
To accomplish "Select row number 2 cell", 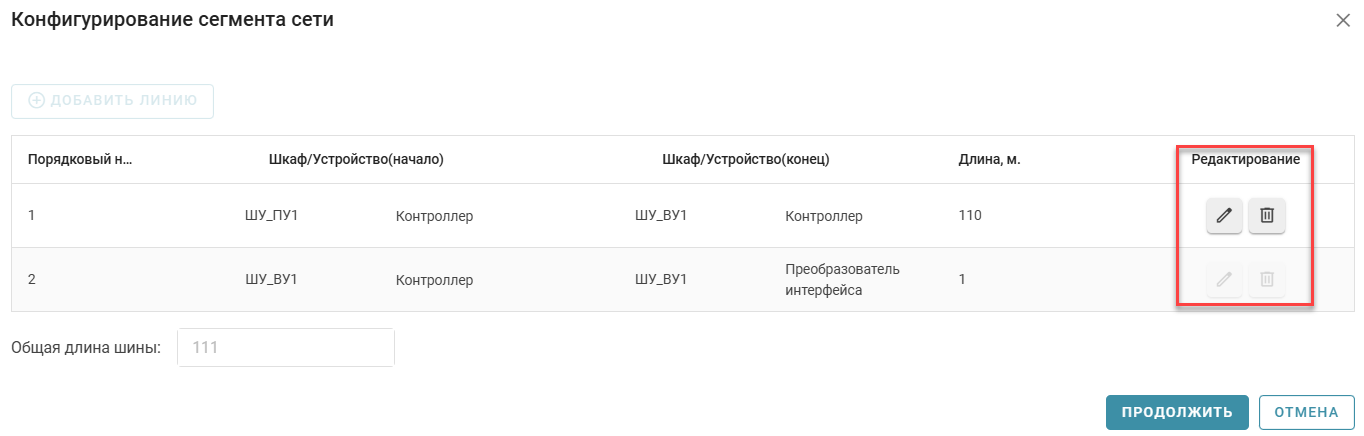I will click(33, 280).
